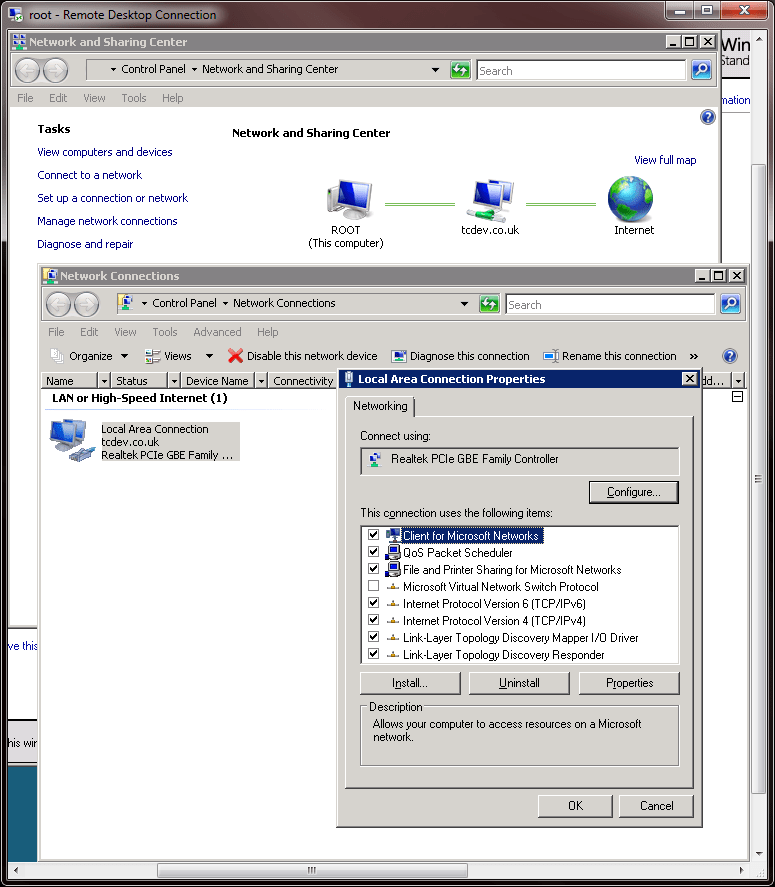Click Disable this network device
The image size is (775, 887).
pyautogui.click(x=303, y=356)
